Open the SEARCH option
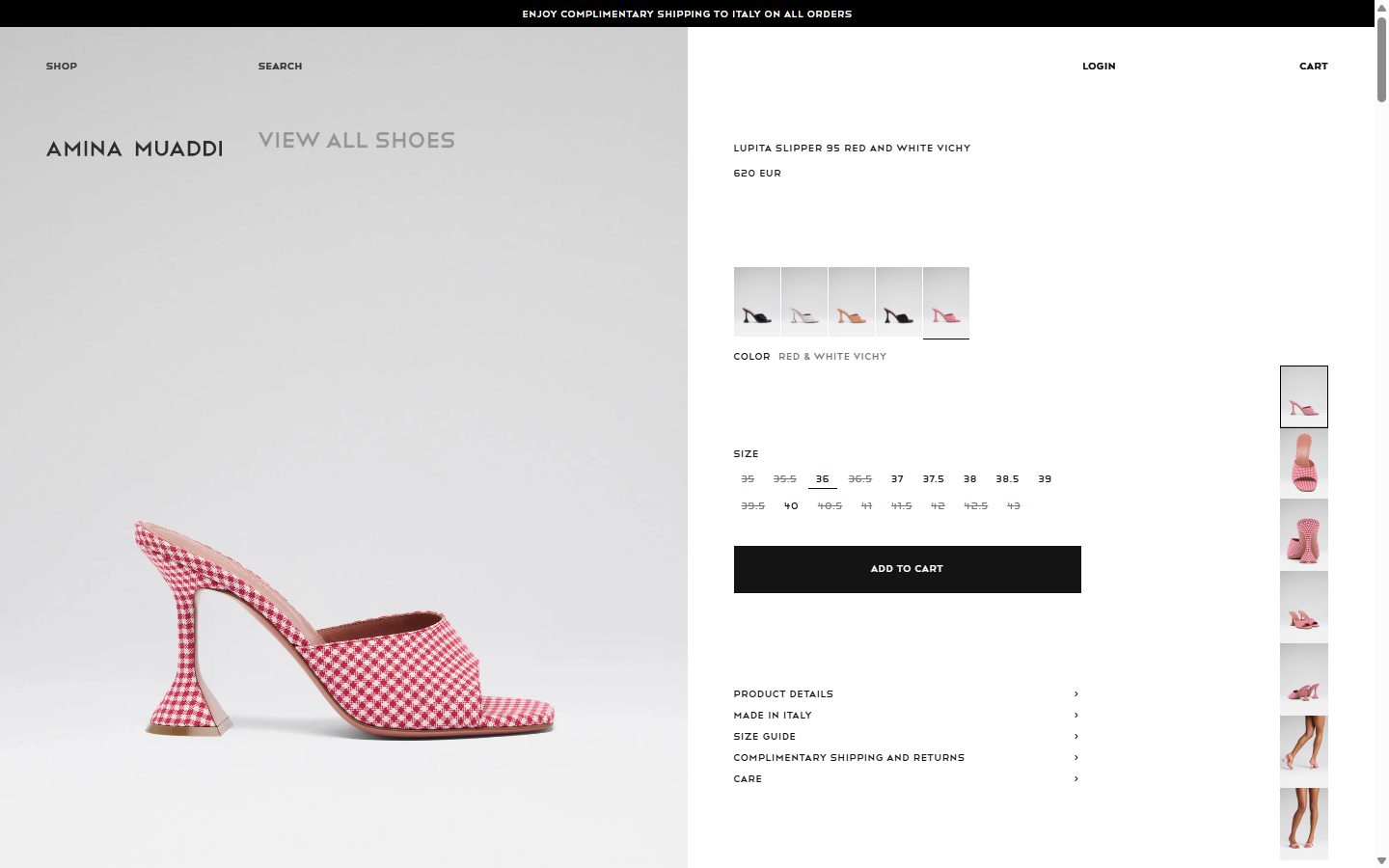 280,67
